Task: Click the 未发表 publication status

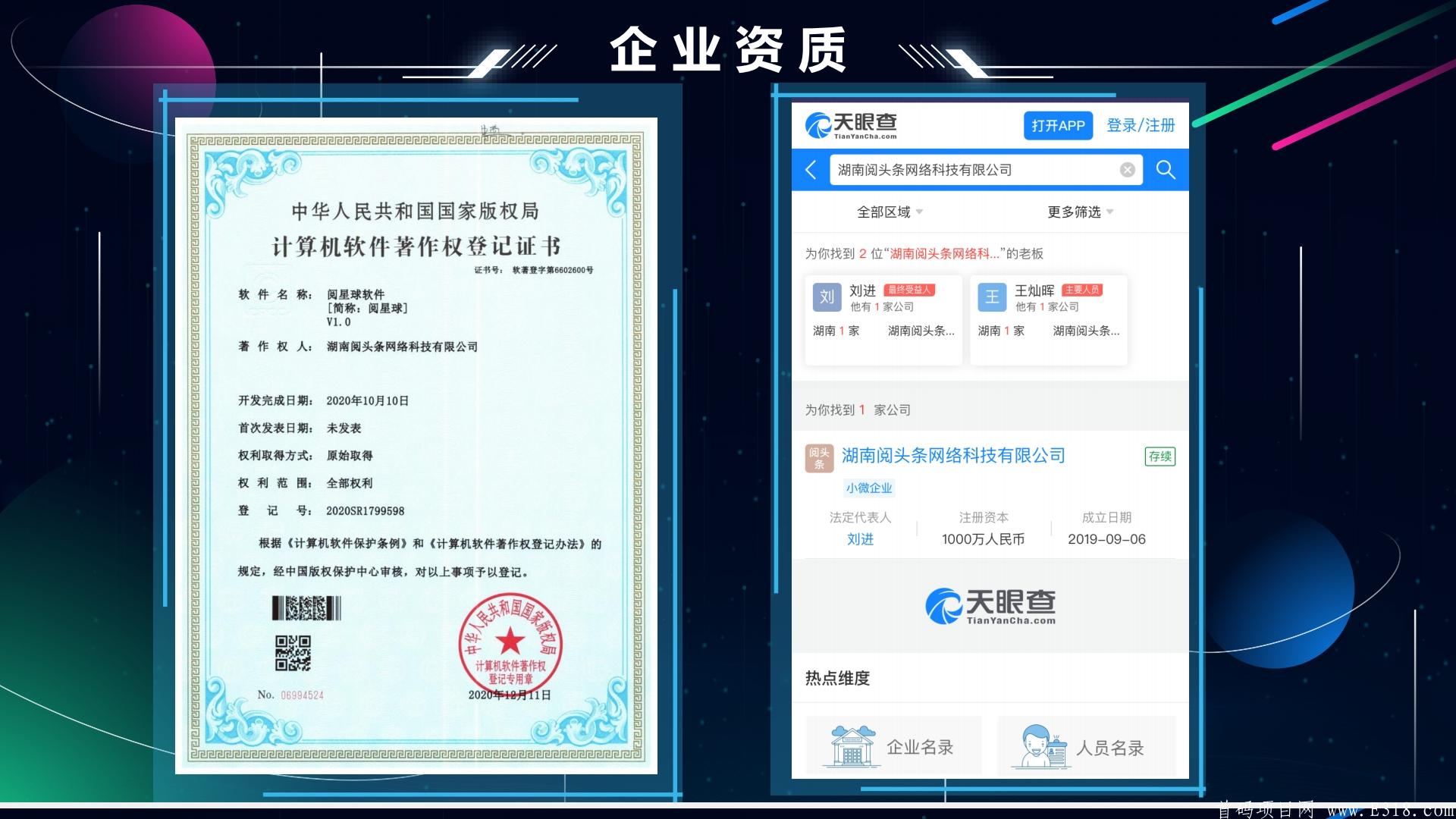Action: click(x=344, y=428)
